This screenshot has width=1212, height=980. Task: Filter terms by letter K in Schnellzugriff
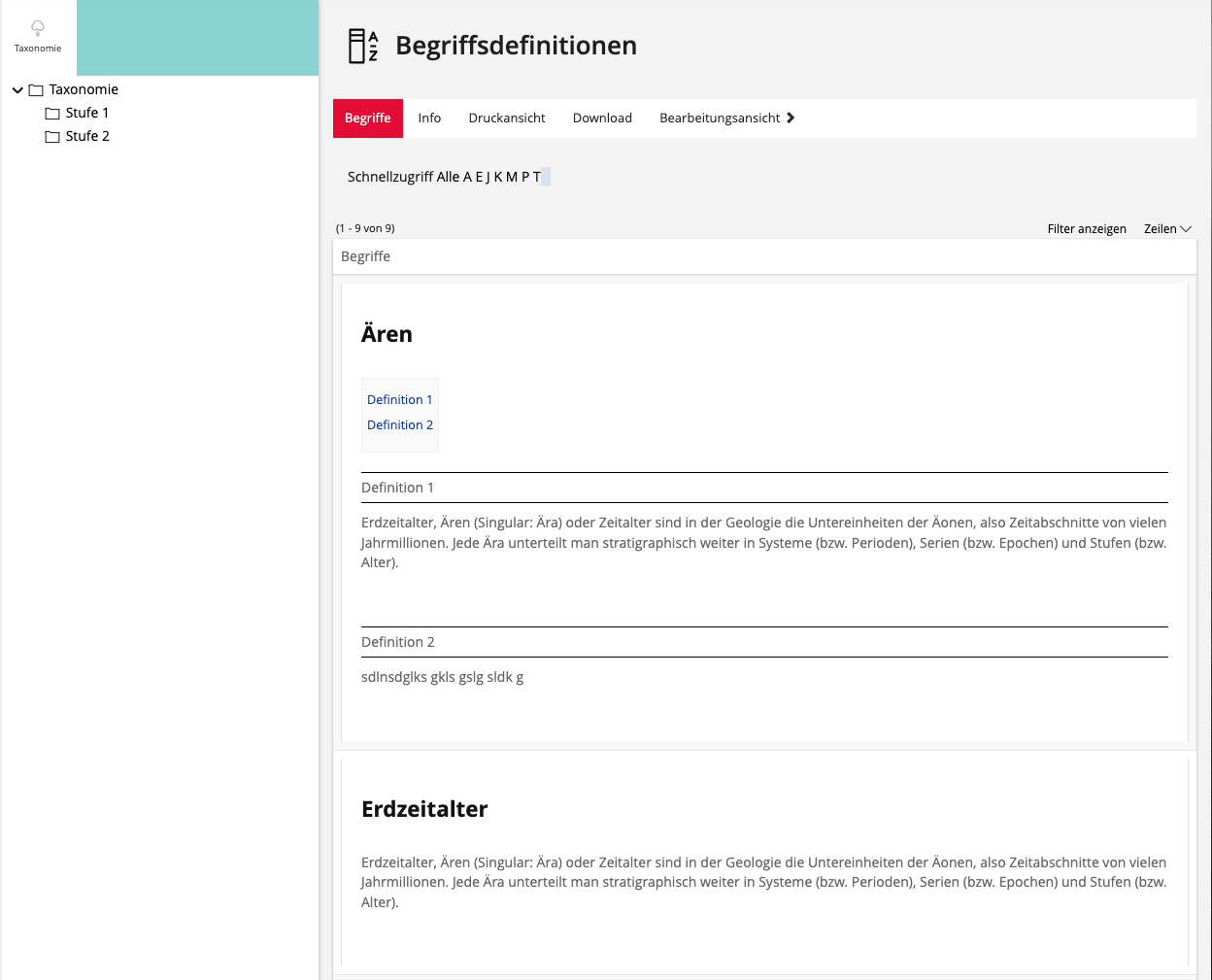pyautogui.click(x=498, y=177)
